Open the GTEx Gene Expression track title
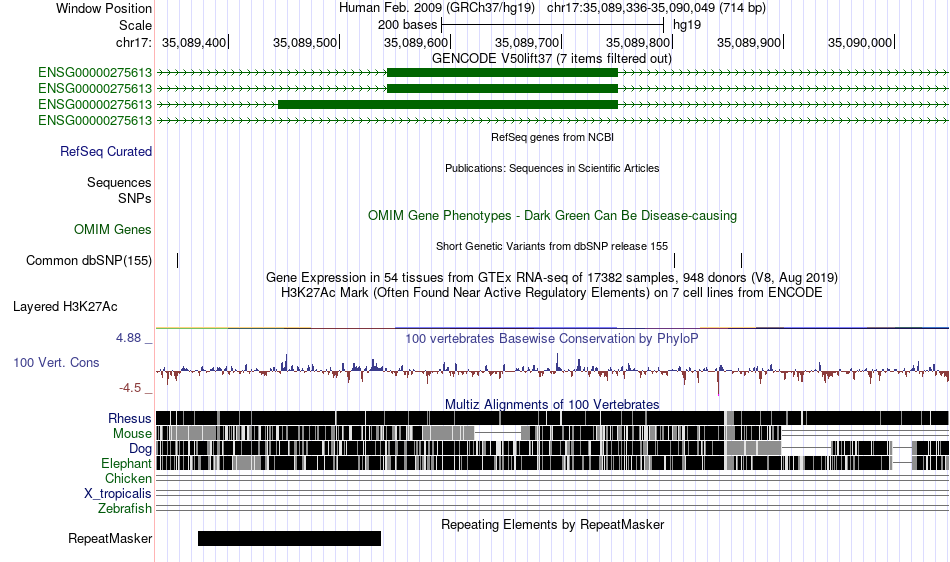This screenshot has width=950, height=562. 552,277
